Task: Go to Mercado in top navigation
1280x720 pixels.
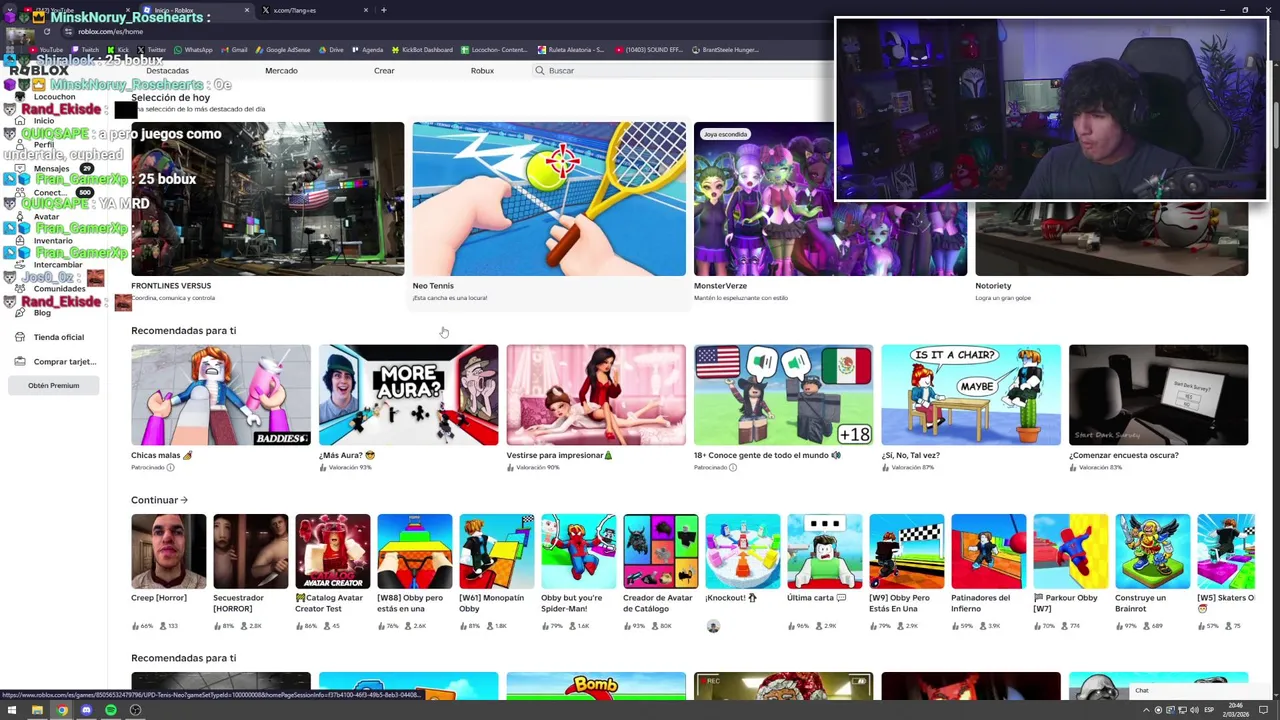Action: (x=281, y=71)
